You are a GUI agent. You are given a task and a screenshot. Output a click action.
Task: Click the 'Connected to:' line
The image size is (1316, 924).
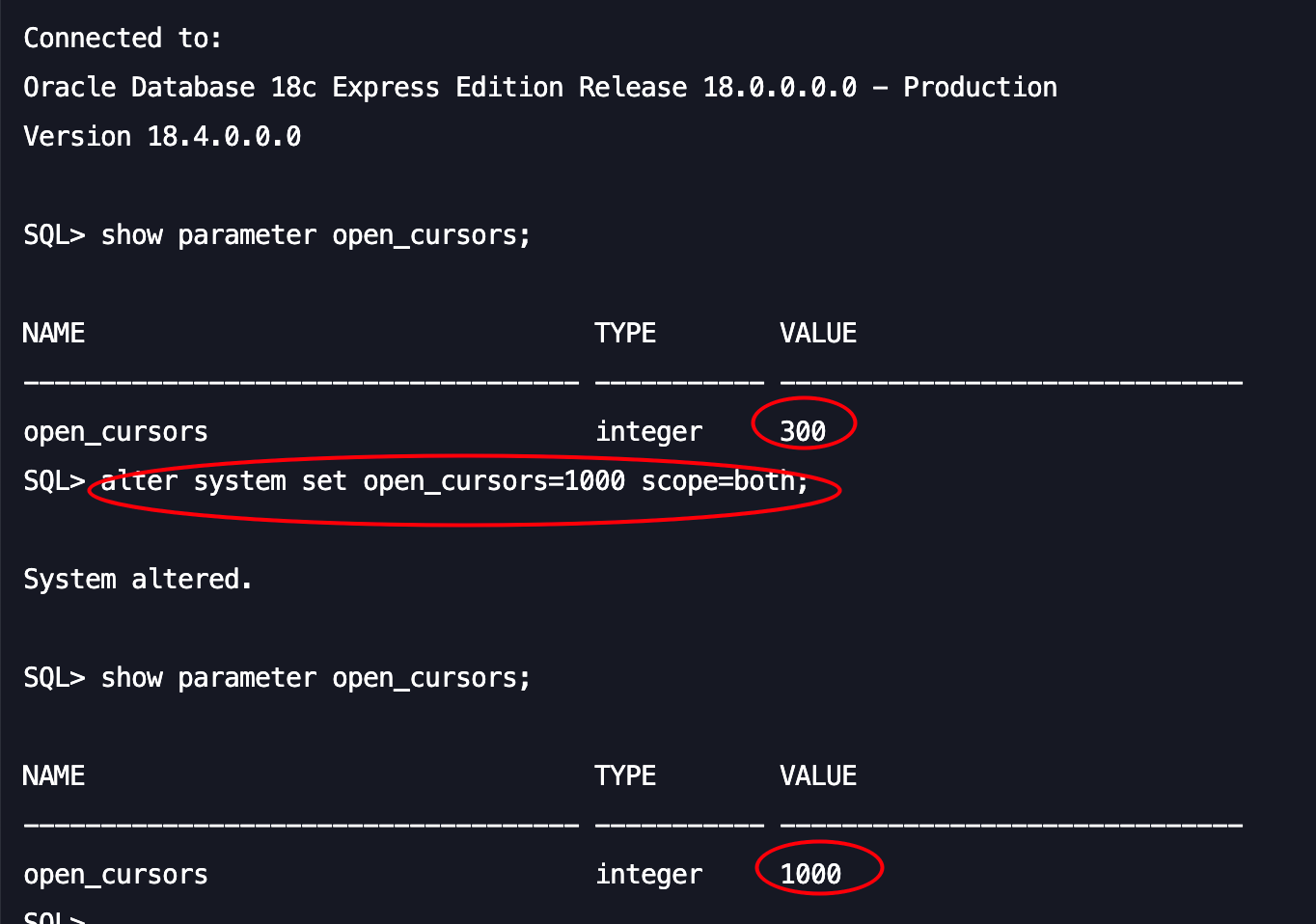pos(123,39)
